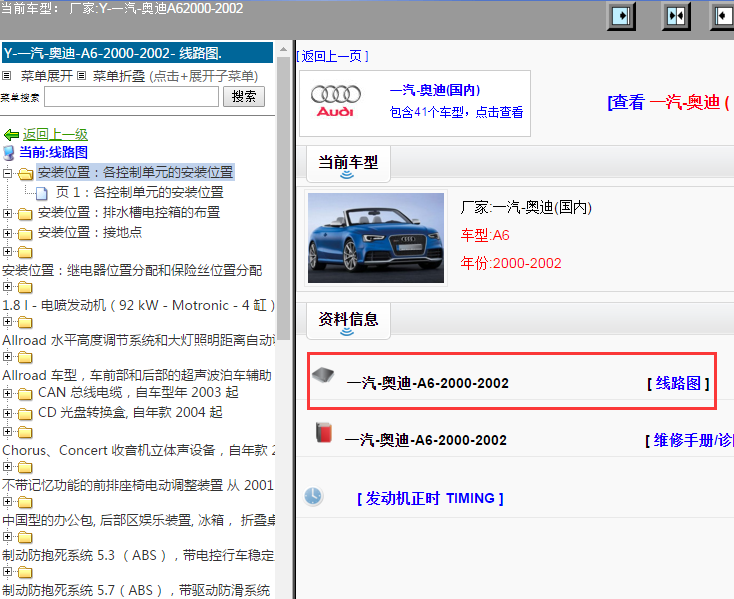Click the red book icon for 维修手册
The image size is (734, 599).
[x=323, y=432]
